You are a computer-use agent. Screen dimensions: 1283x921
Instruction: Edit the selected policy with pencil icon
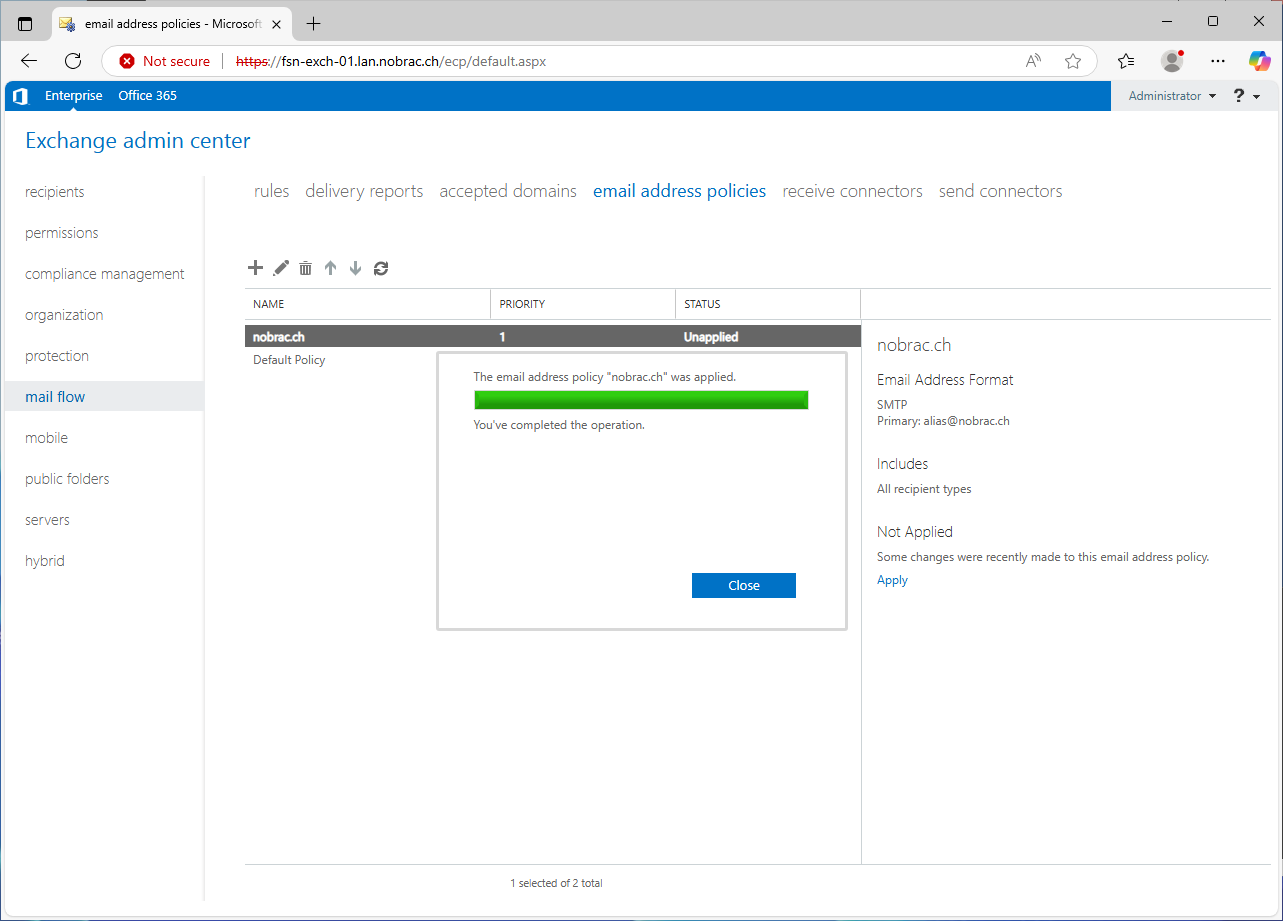pyautogui.click(x=281, y=268)
